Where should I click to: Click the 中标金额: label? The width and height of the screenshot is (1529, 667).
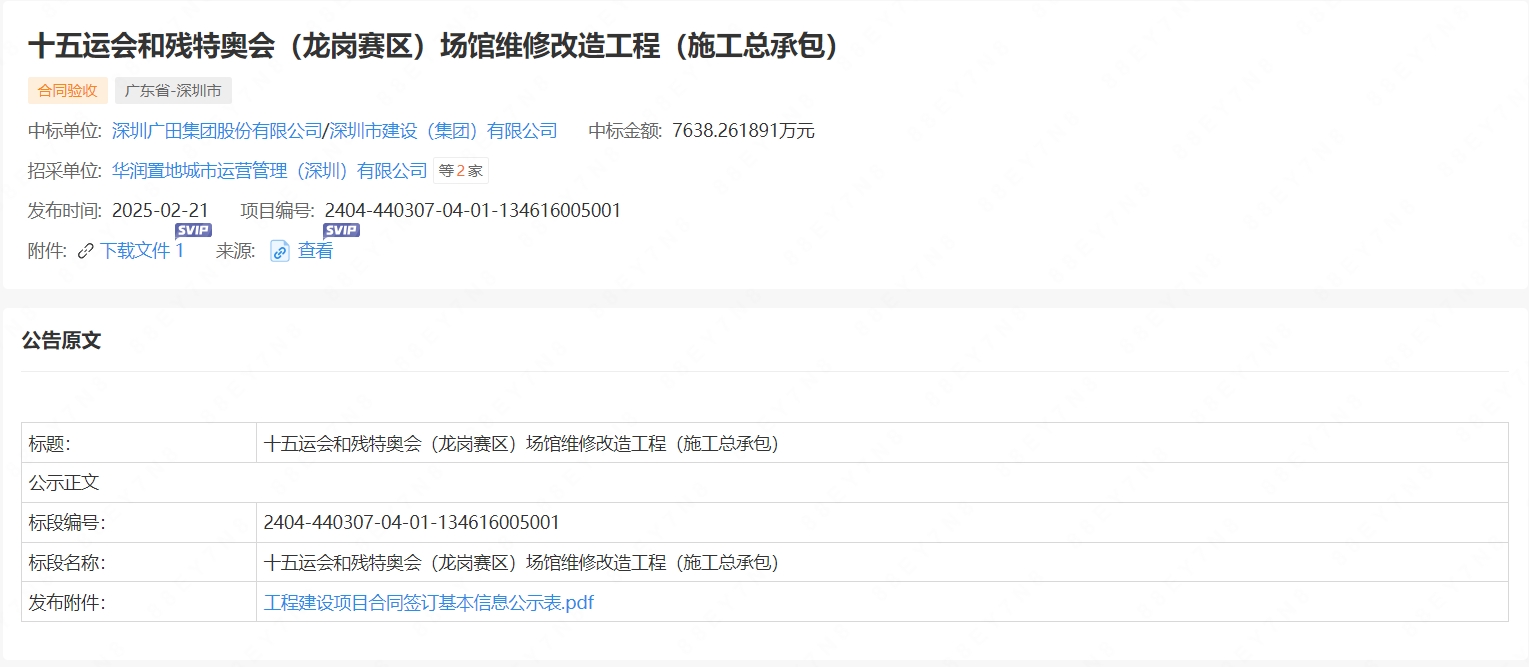(626, 131)
